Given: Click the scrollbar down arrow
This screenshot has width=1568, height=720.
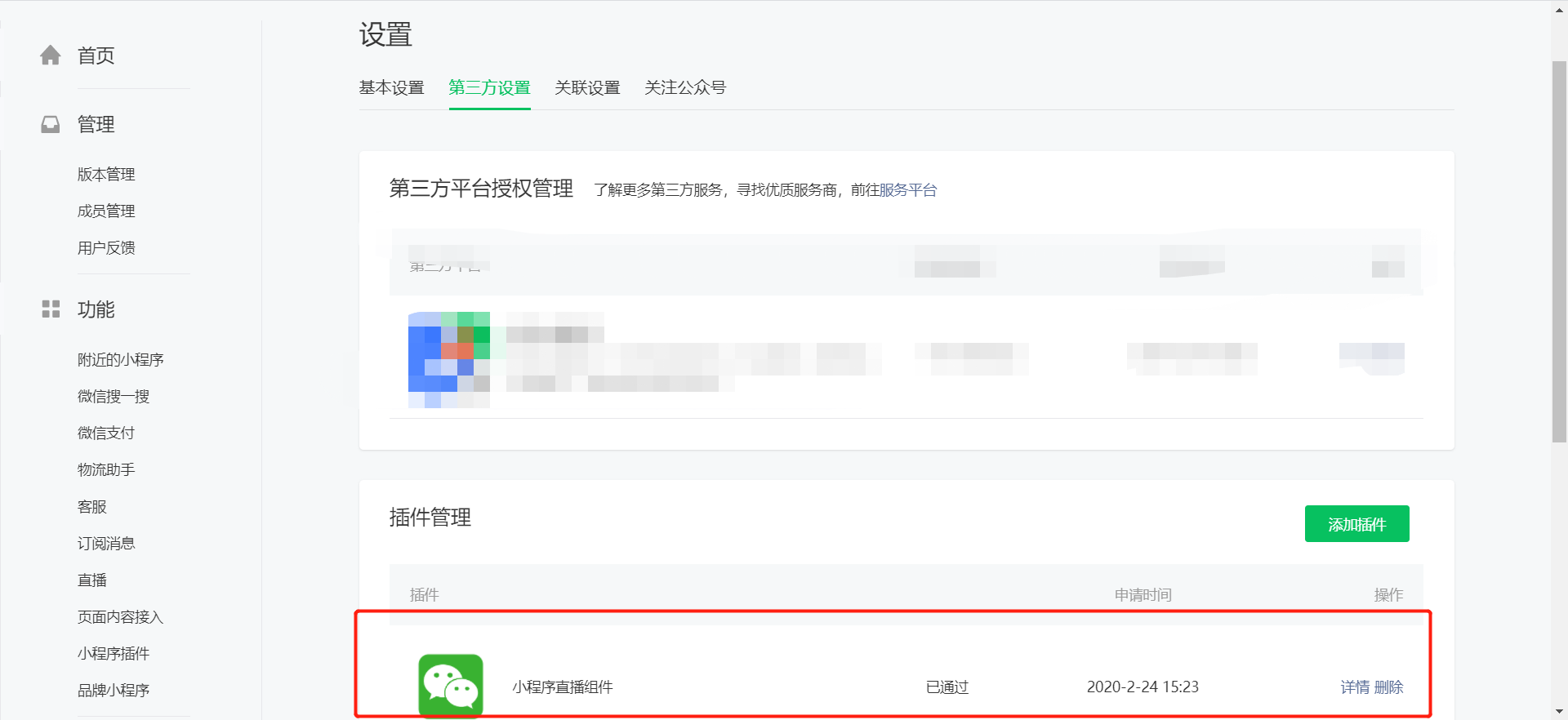Looking at the screenshot, I should tap(1559, 711).
